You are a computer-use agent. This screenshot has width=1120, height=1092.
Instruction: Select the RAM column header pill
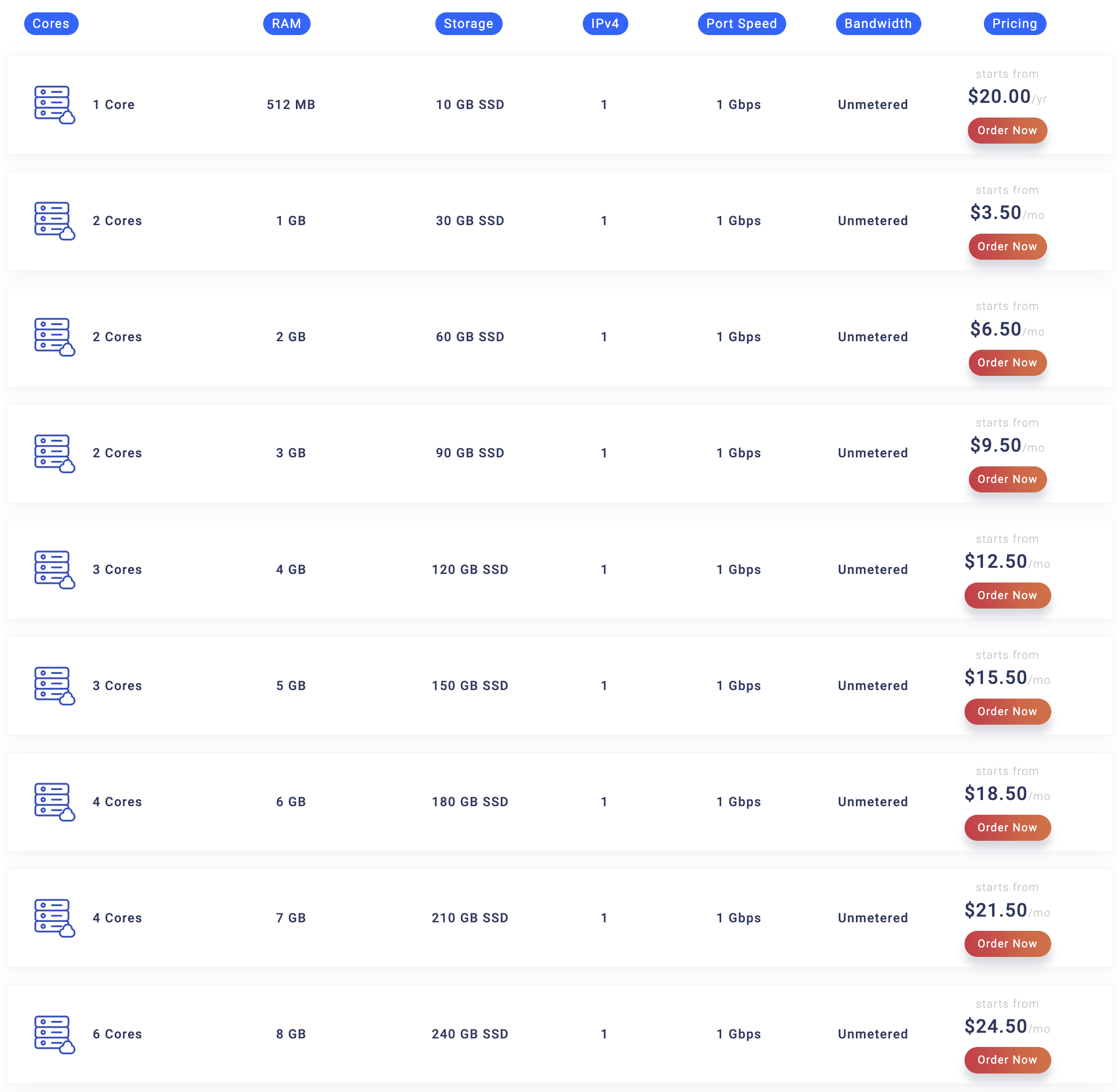point(286,24)
